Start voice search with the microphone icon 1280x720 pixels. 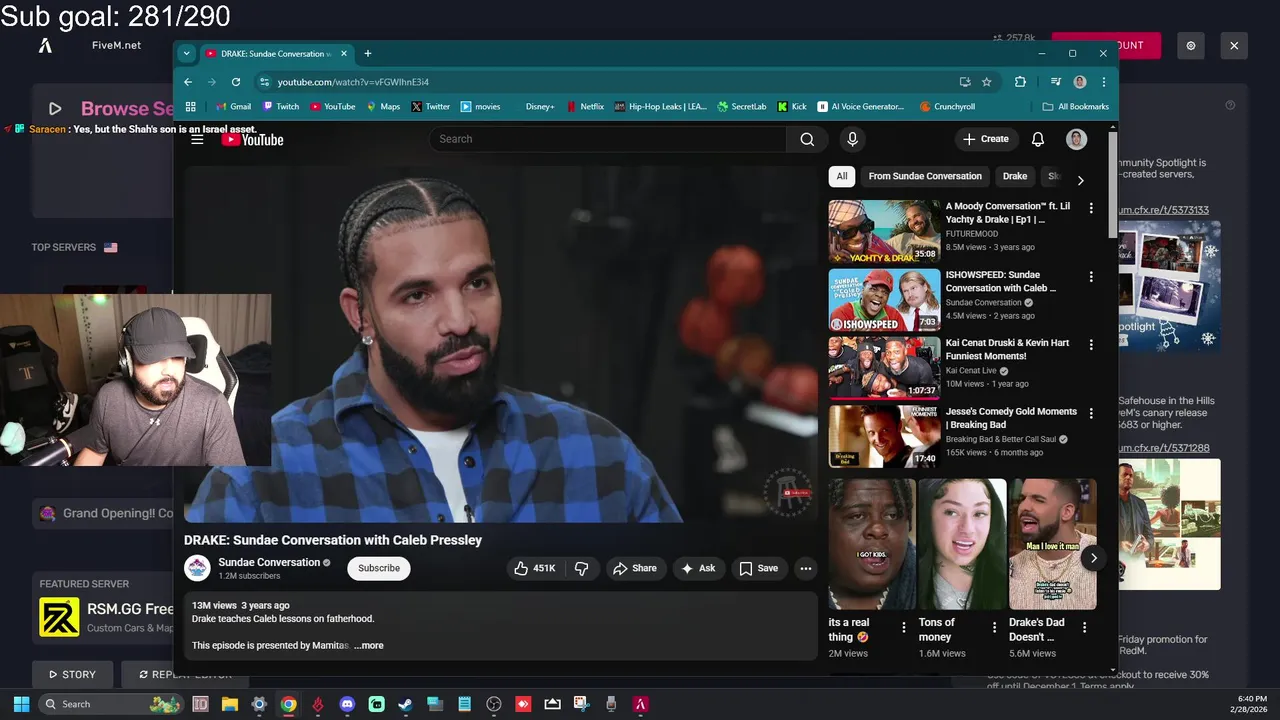(x=852, y=139)
